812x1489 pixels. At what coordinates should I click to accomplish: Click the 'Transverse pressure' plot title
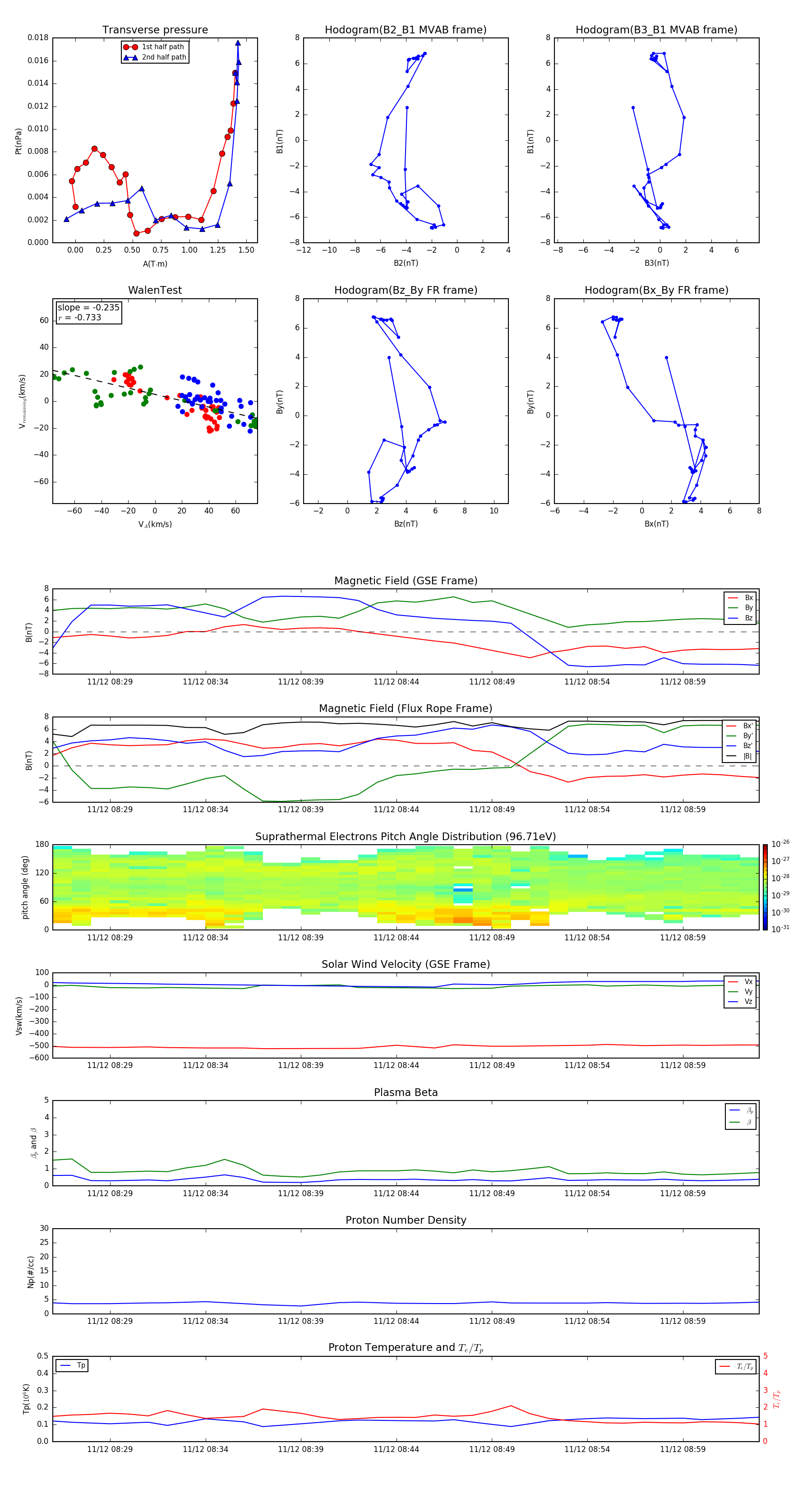[155, 30]
